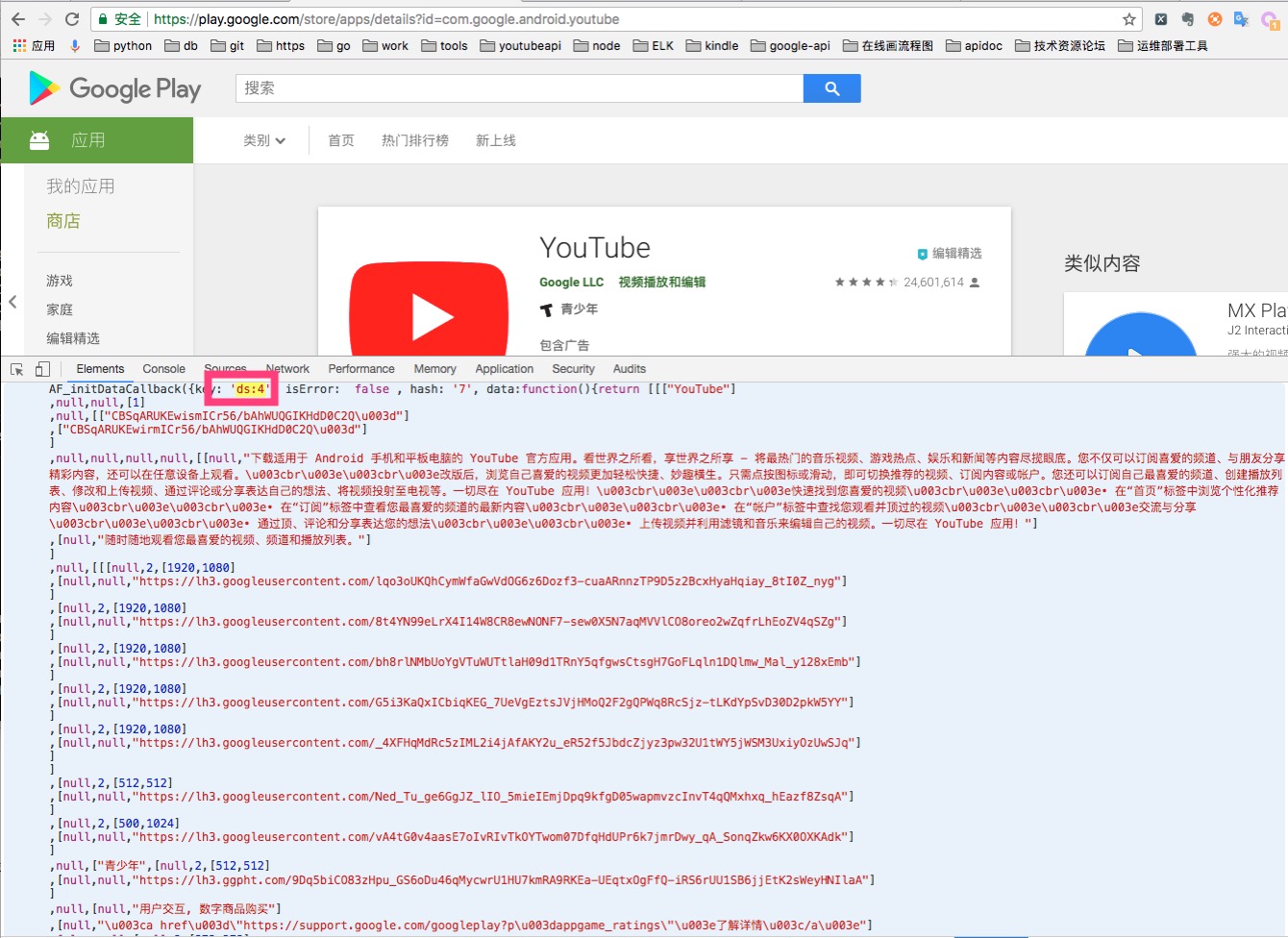Screen dimensions: 1288x938
Task: Reload the page with the refresh icon
Action: pyautogui.click(x=72, y=19)
